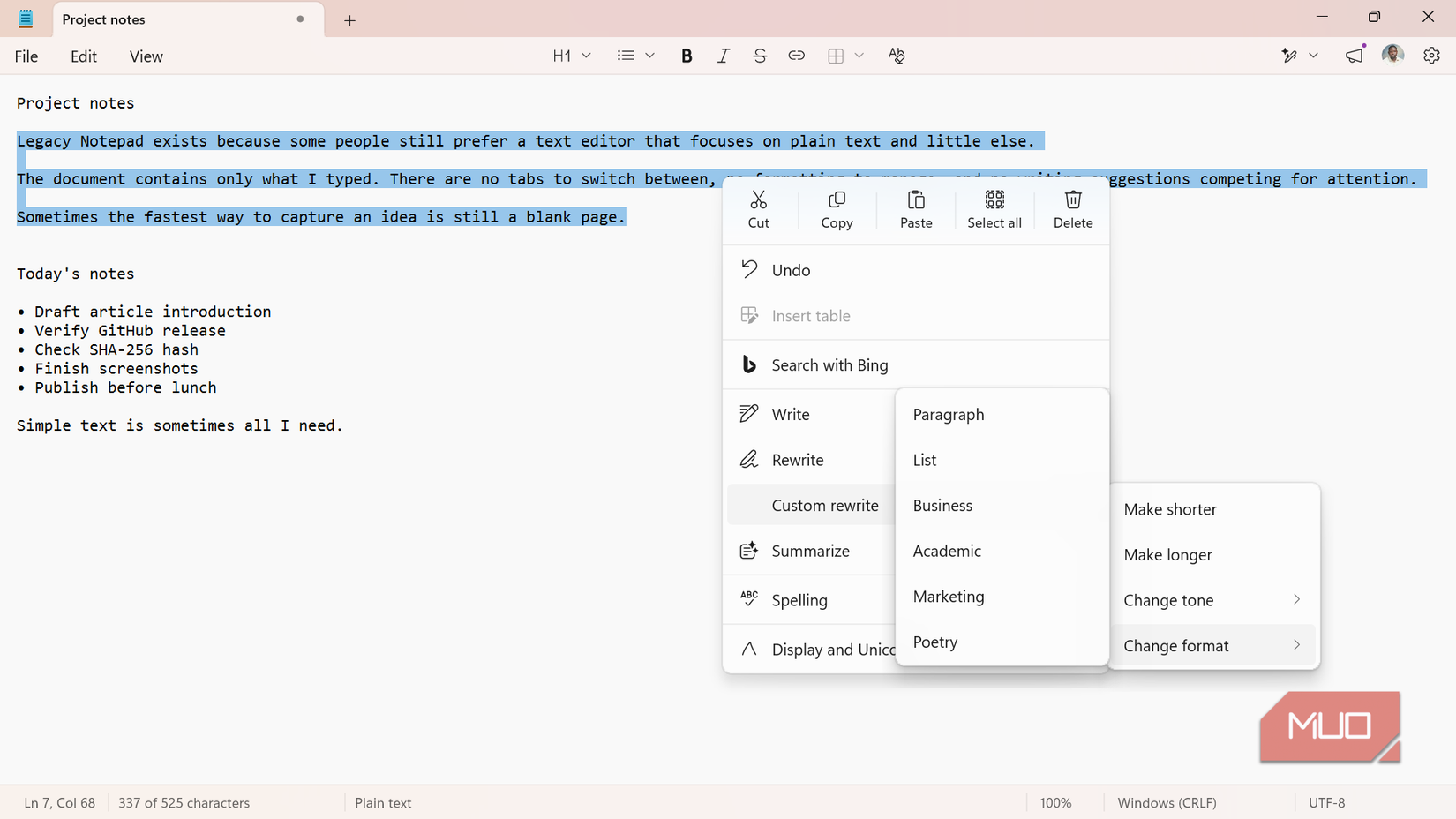Click Windows (CRLF) line ending indicator
Screen dimensions: 1456x819
(x=1167, y=803)
